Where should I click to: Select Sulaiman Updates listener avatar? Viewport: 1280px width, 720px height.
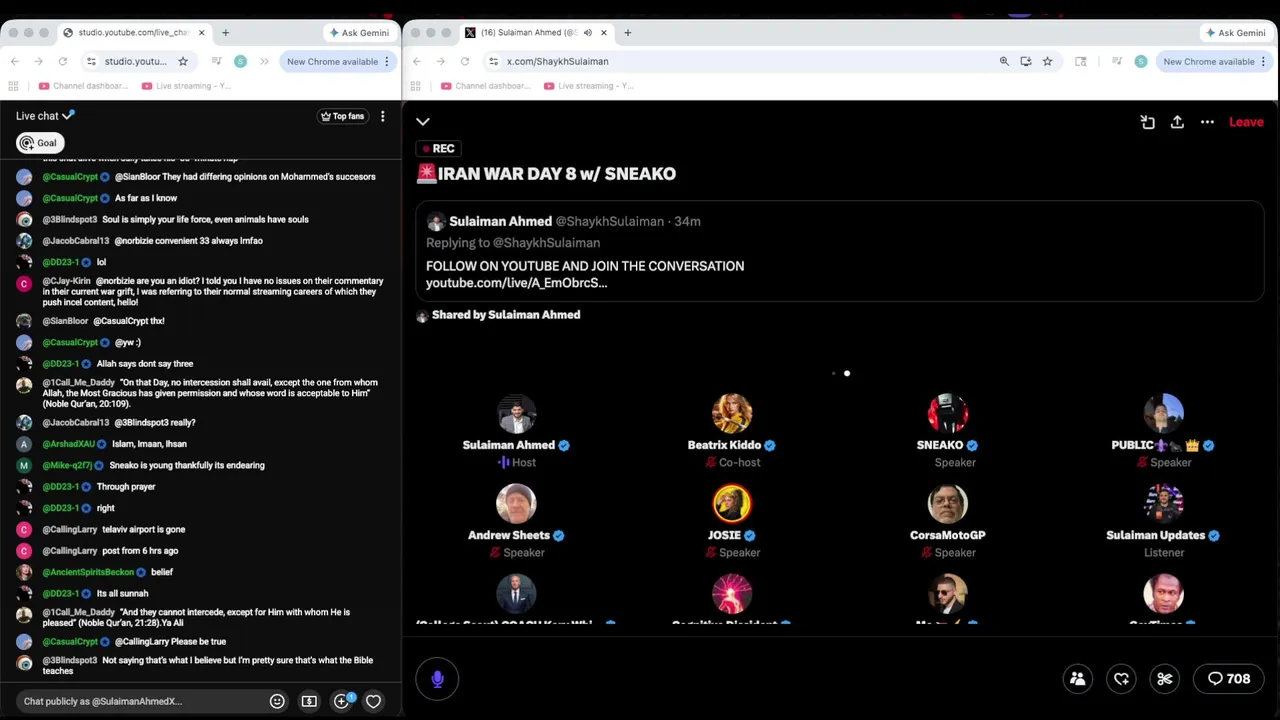(x=1164, y=504)
